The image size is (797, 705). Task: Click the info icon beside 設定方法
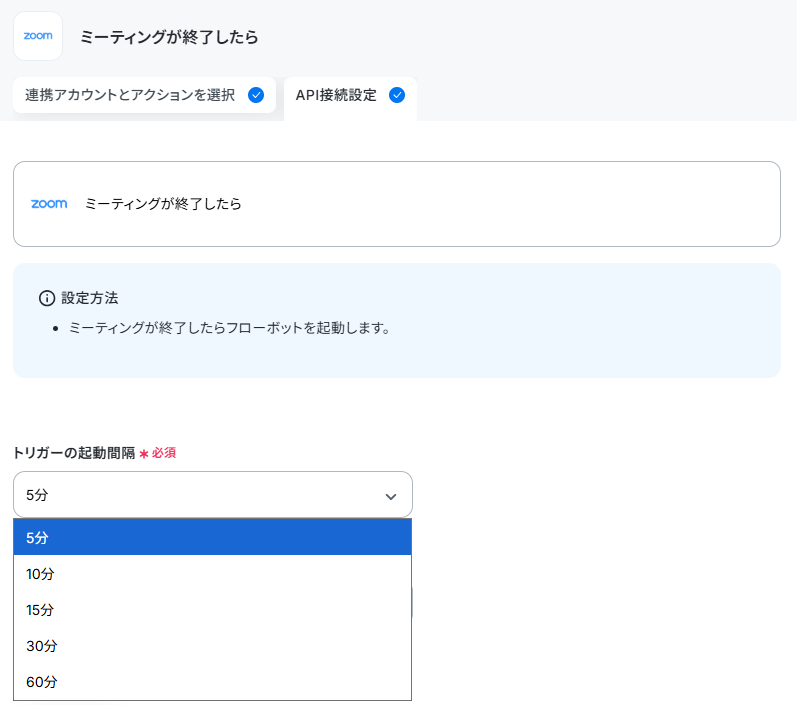tap(47, 298)
